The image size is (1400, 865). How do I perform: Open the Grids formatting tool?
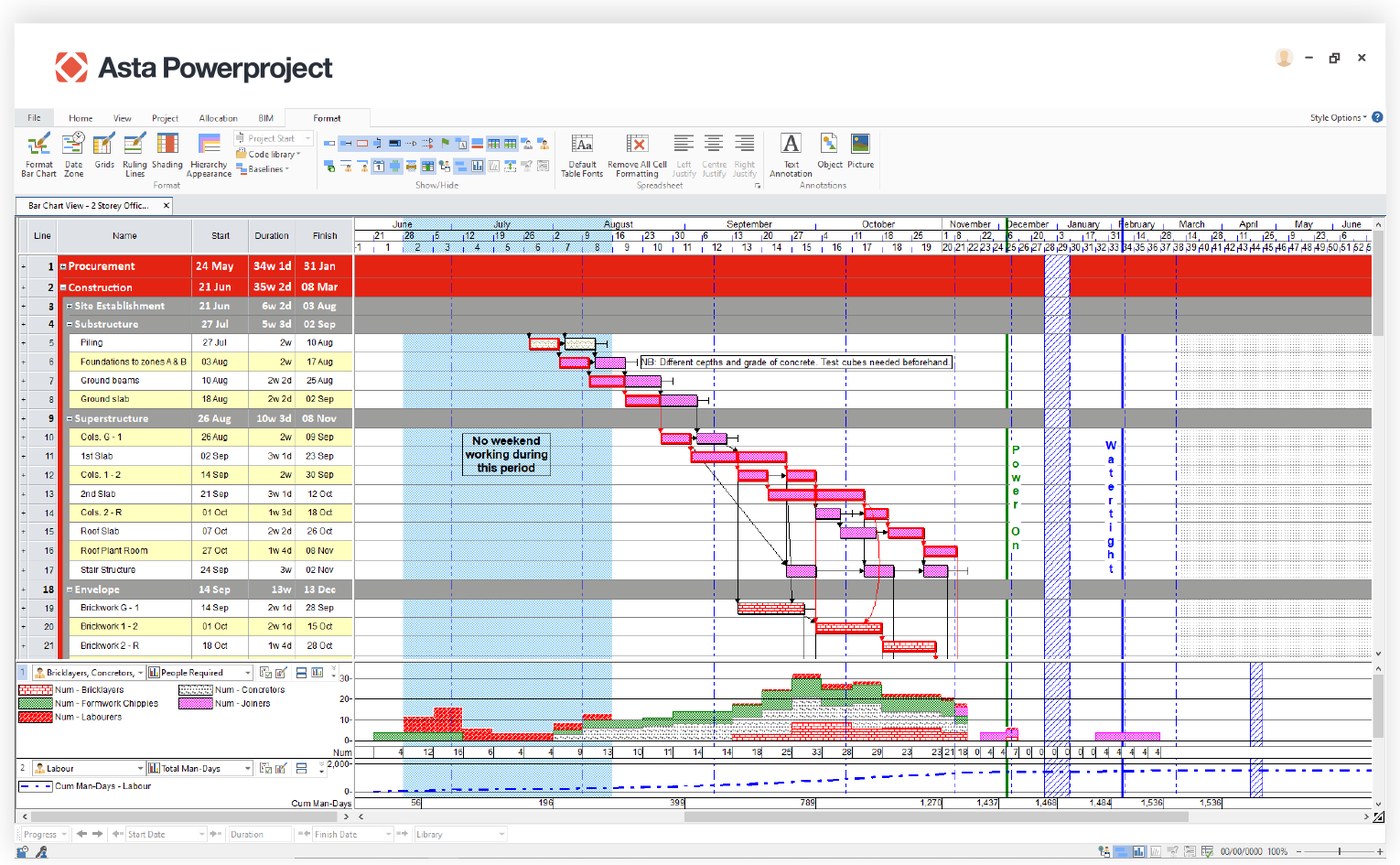104,150
